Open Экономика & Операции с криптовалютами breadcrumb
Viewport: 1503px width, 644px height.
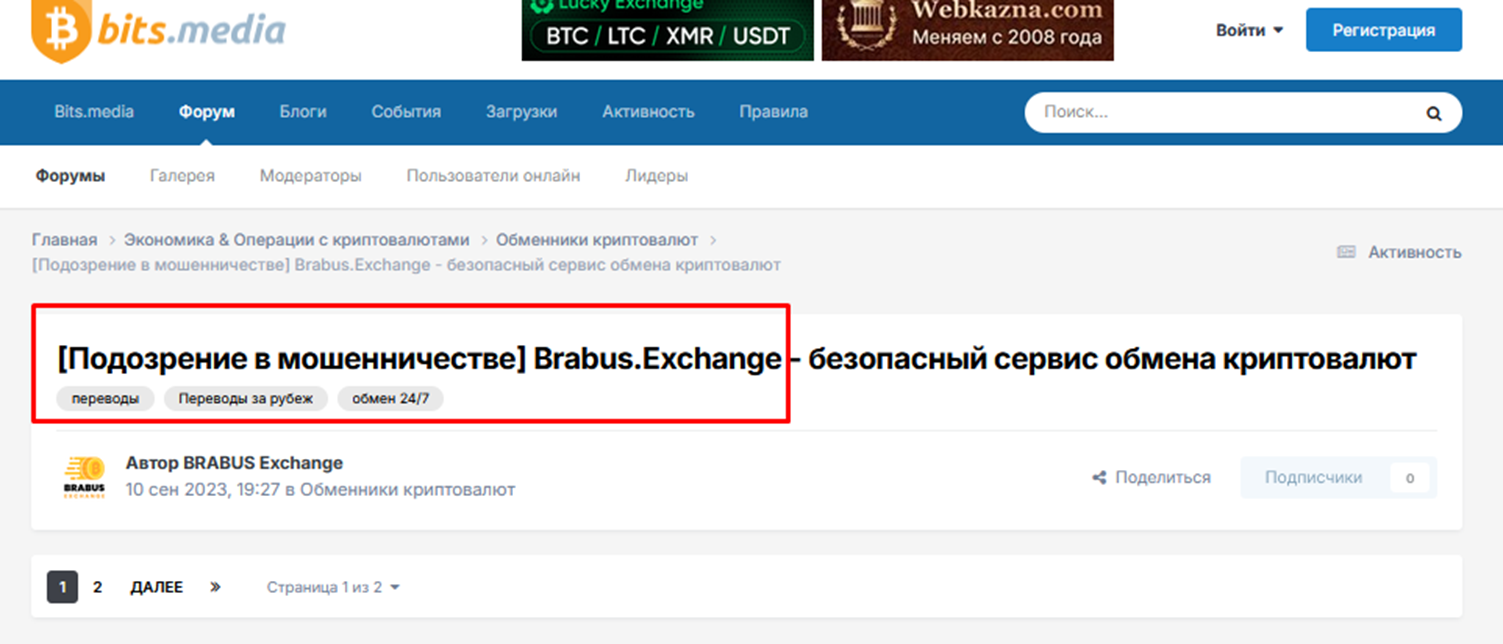click(296, 240)
